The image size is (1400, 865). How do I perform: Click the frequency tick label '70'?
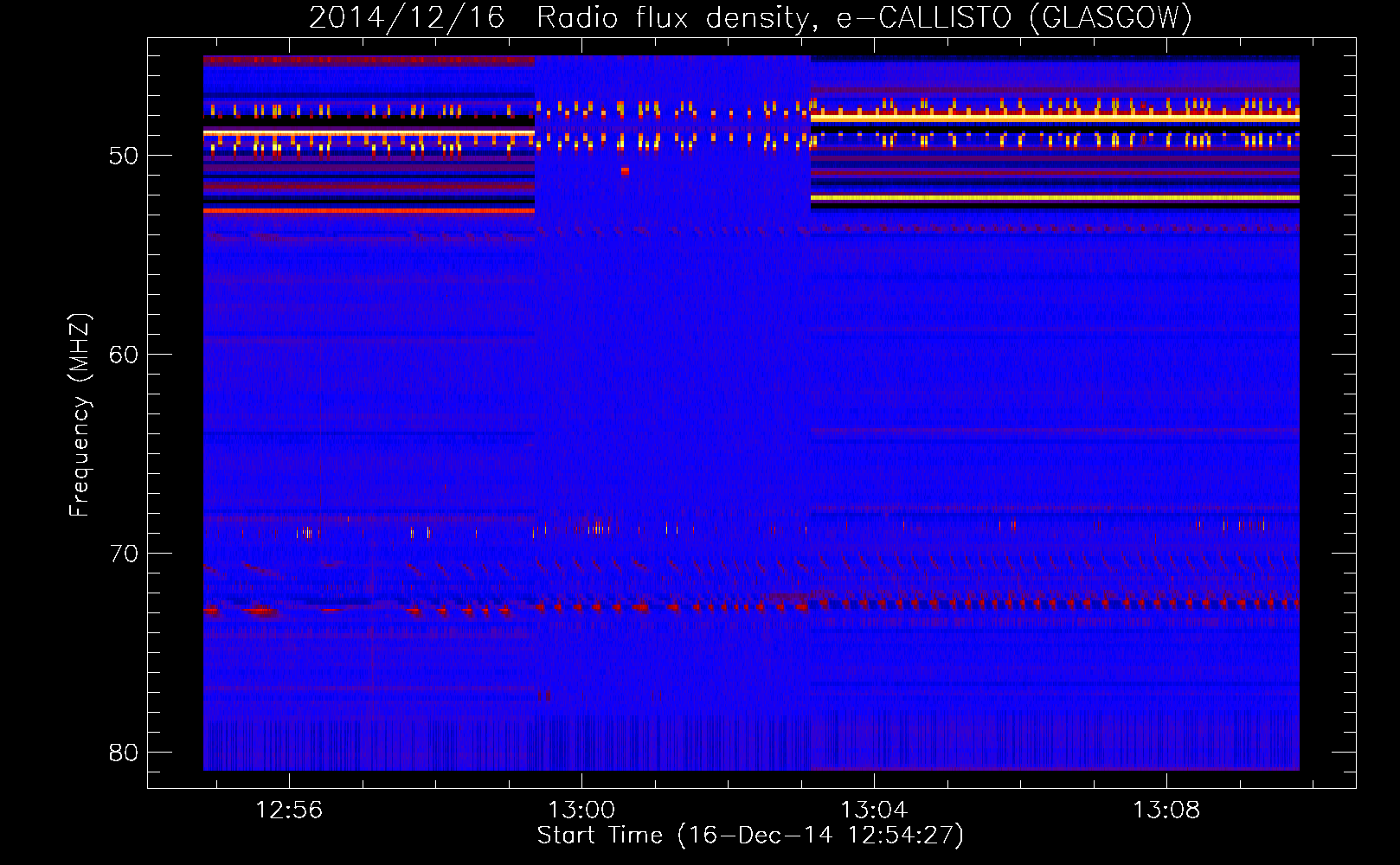[x=124, y=554]
